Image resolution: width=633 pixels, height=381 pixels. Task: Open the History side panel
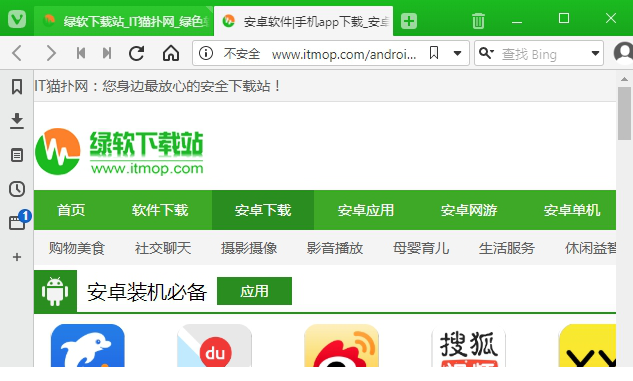17,189
